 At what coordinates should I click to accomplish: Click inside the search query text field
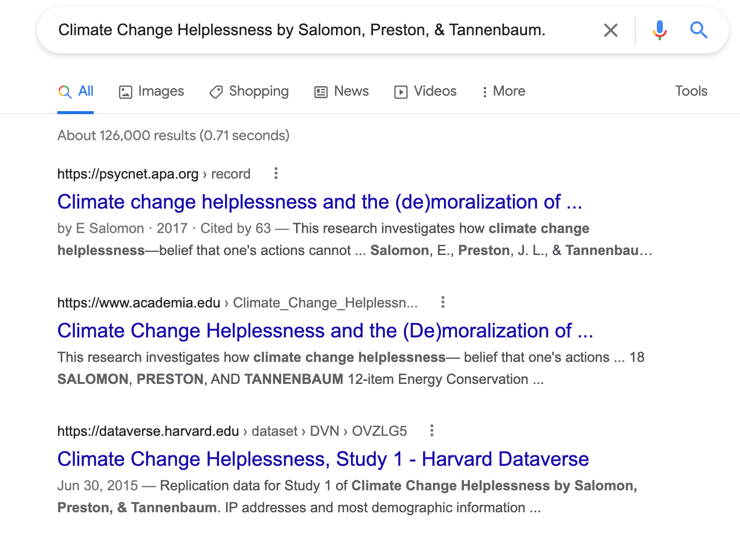pyautogui.click(x=302, y=30)
